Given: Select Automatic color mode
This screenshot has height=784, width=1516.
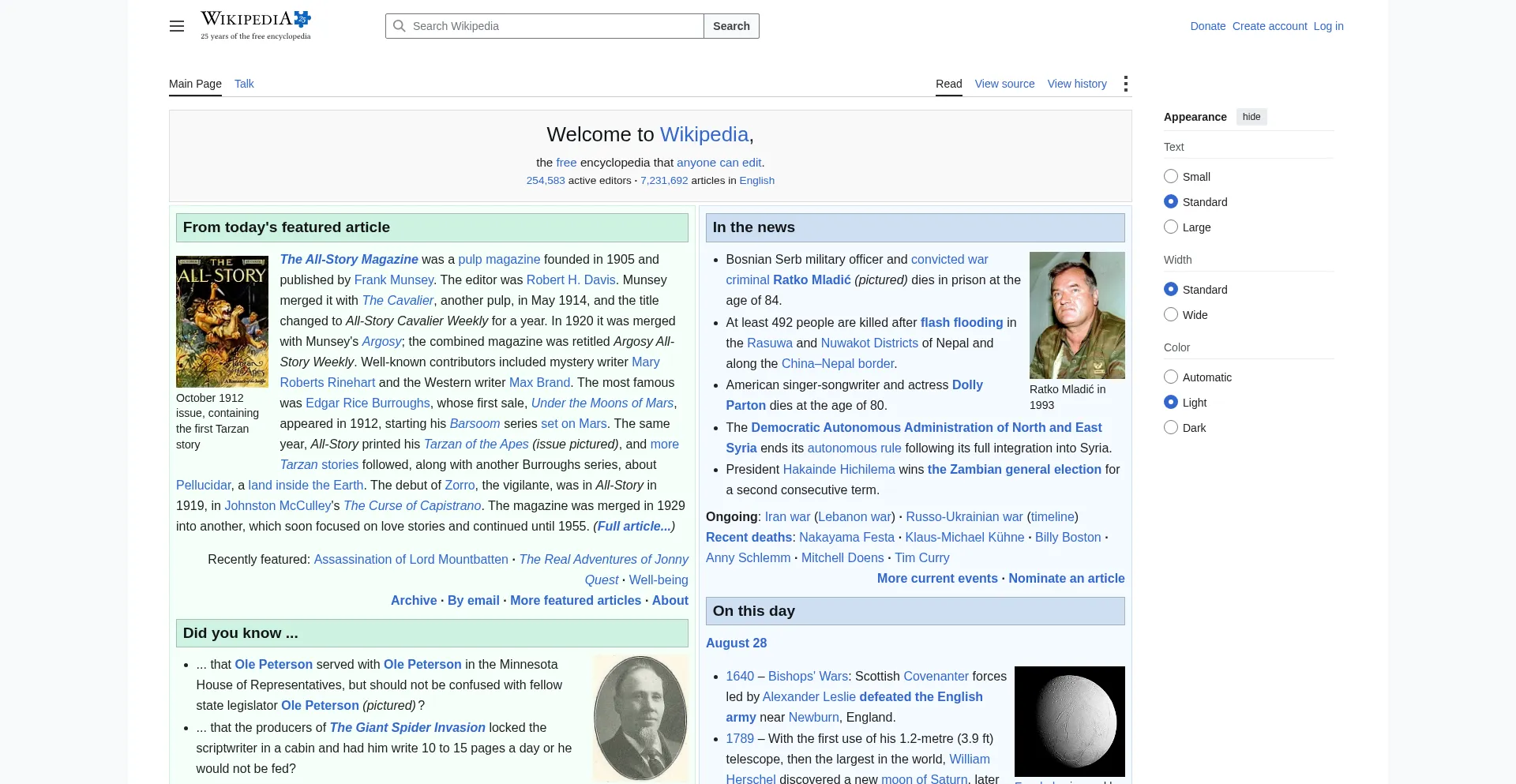Looking at the screenshot, I should coord(1171,377).
